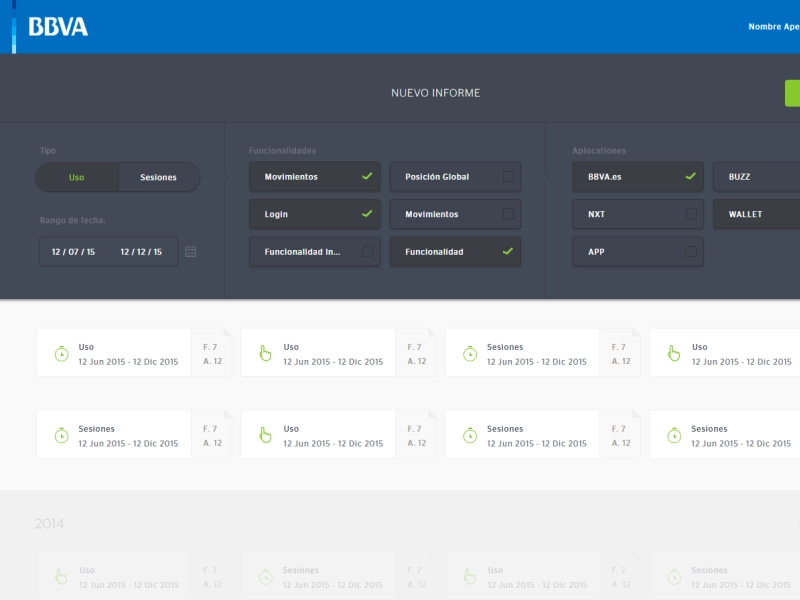Uncheck the Login functionality checkbox
The width and height of the screenshot is (800, 600).
(x=367, y=214)
